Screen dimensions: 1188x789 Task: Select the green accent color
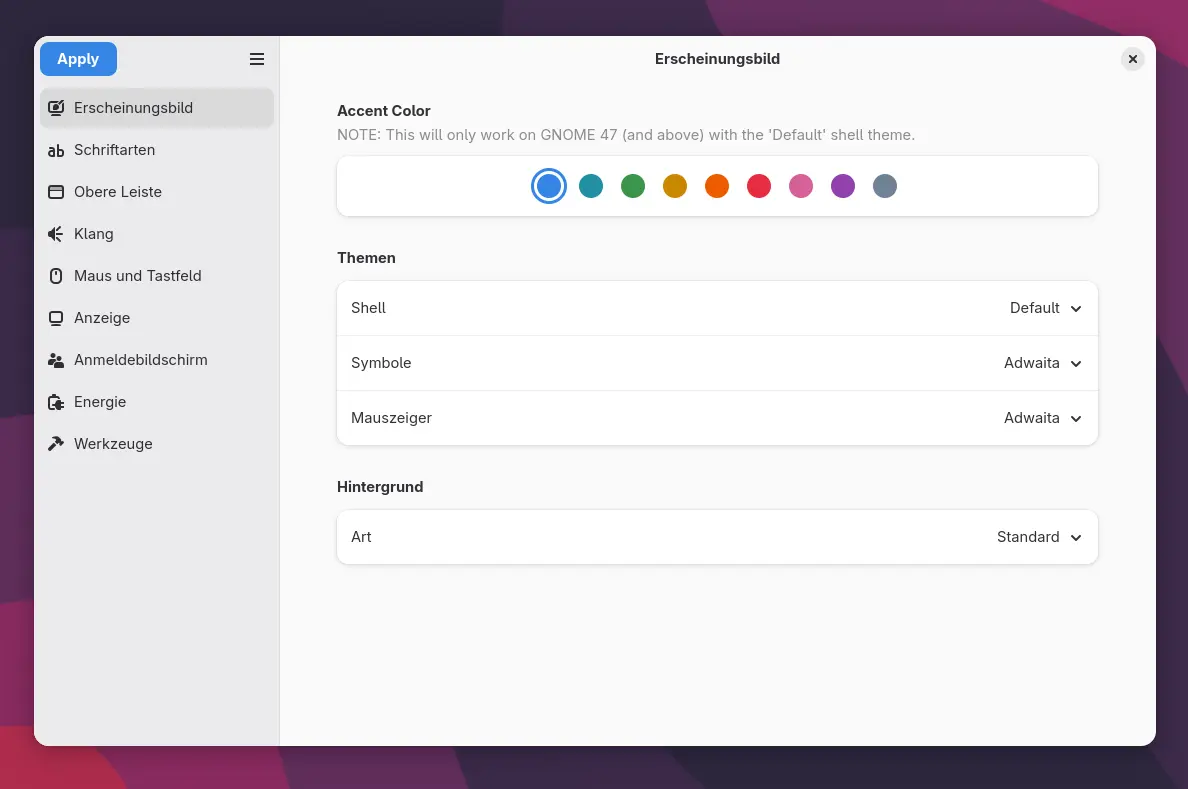(633, 186)
